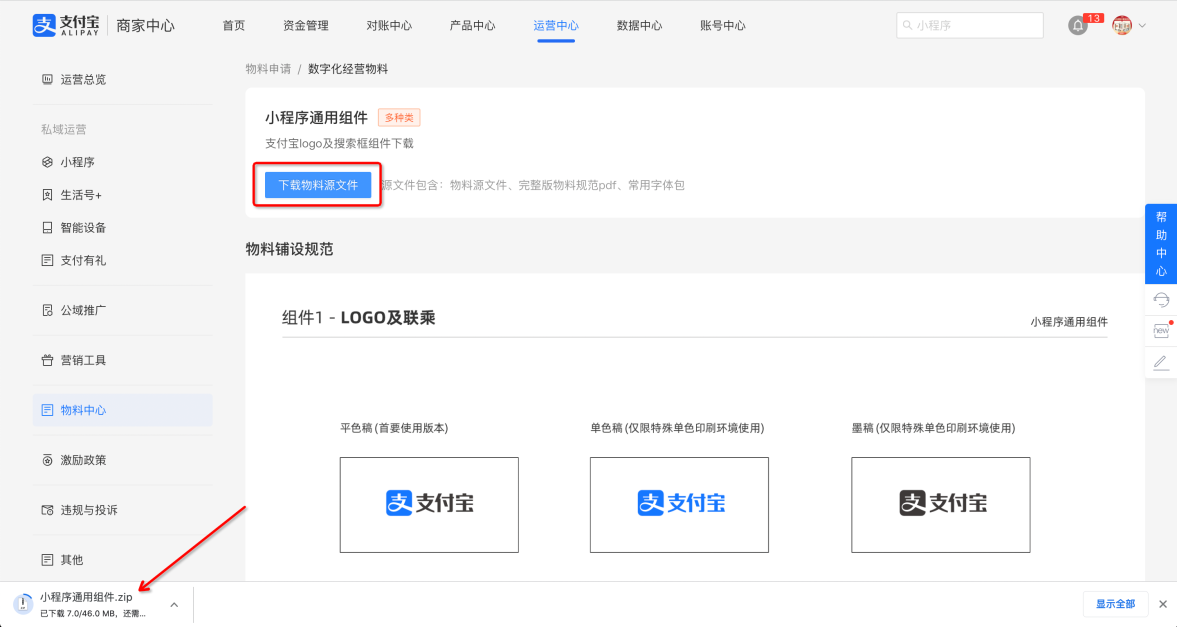1177x627 pixels.
Task: Open the 帮助中心 side panel button
Action: [1160, 244]
